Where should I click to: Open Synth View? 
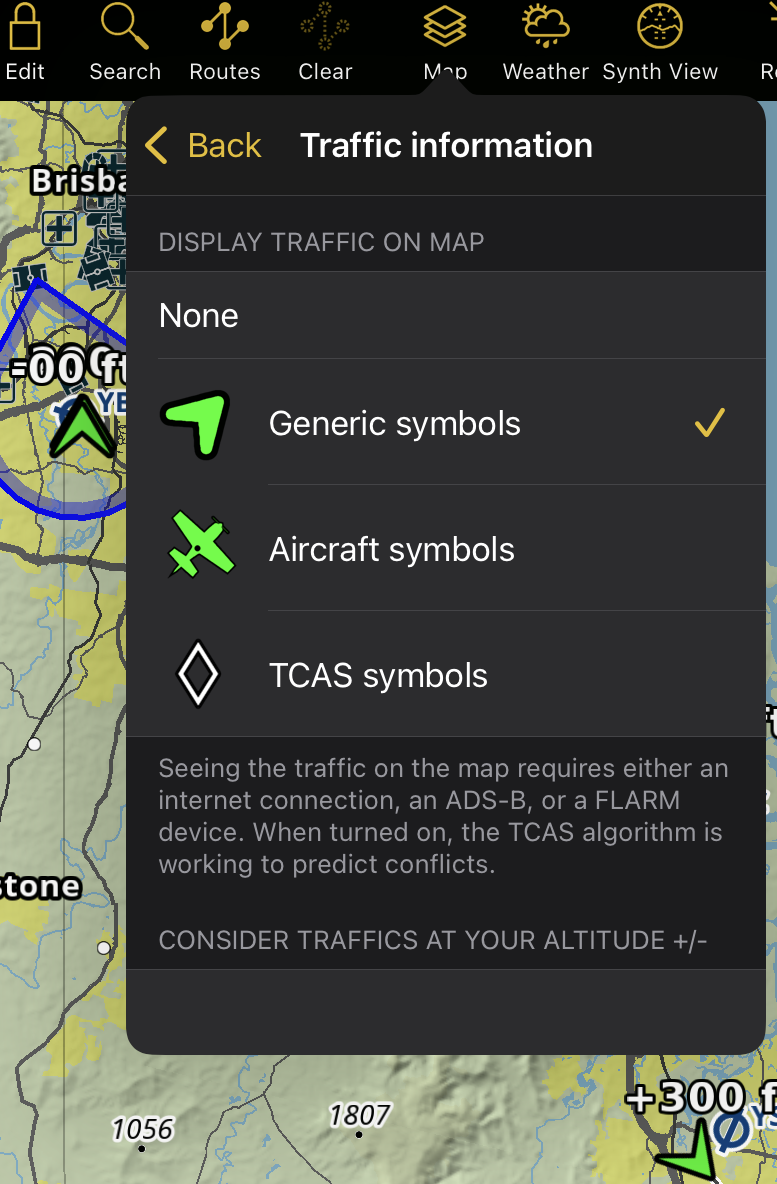pyautogui.click(x=660, y=30)
